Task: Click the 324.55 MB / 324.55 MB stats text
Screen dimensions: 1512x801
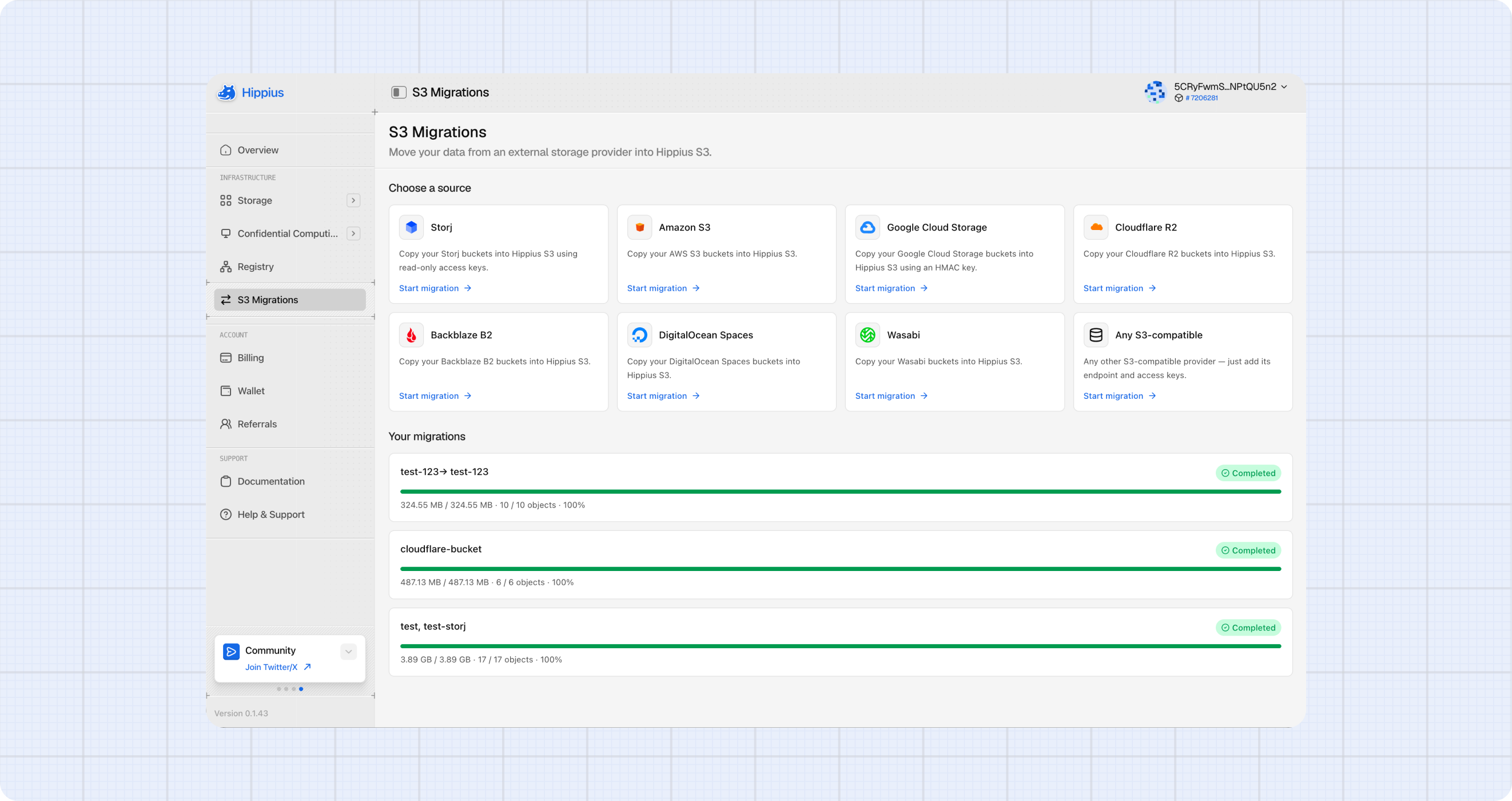Action: [x=492, y=505]
